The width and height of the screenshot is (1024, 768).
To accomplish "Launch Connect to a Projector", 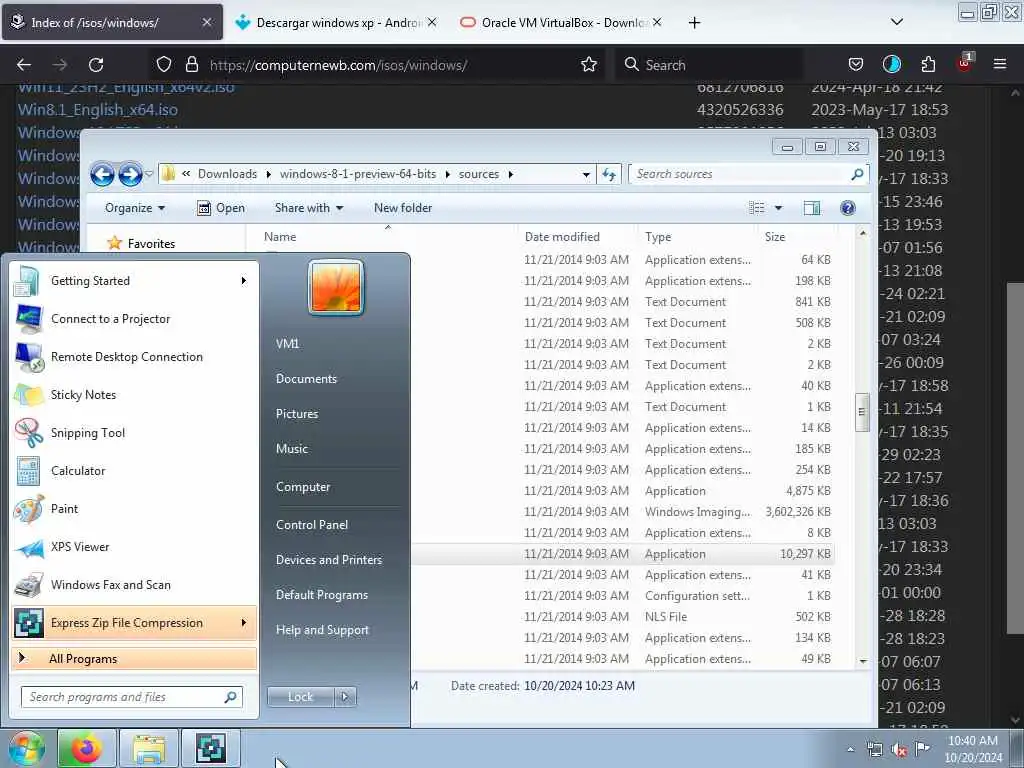I will coord(134,319).
